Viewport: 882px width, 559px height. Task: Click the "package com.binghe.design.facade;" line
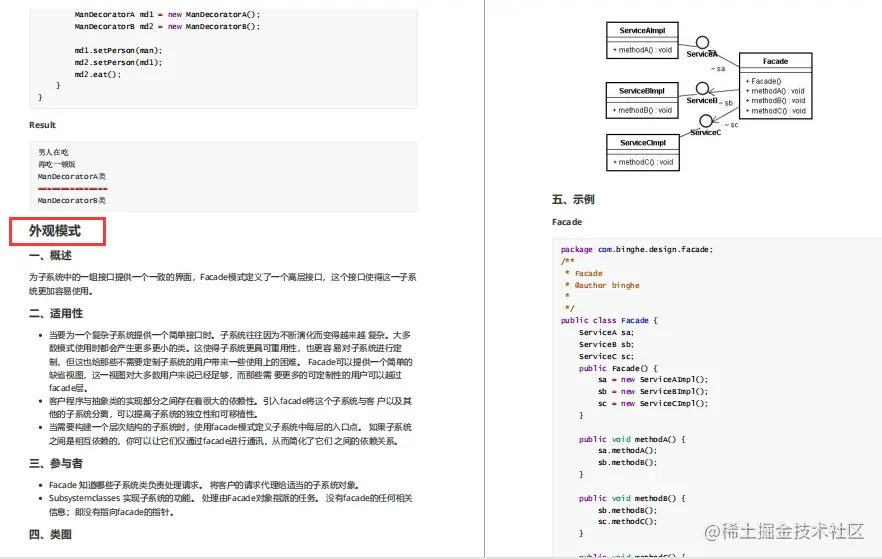[637, 249]
